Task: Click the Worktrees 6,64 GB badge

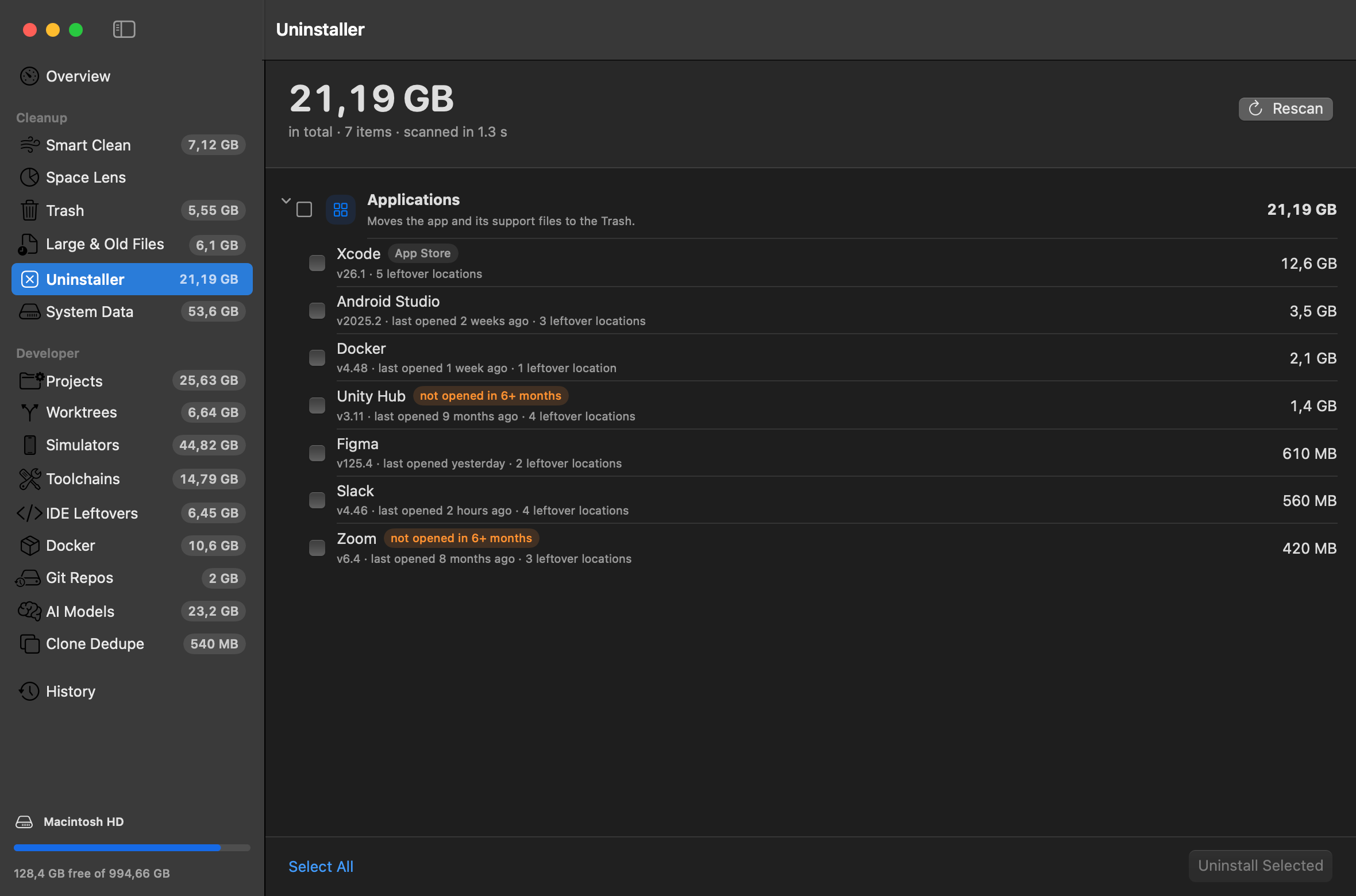Action: (x=213, y=412)
